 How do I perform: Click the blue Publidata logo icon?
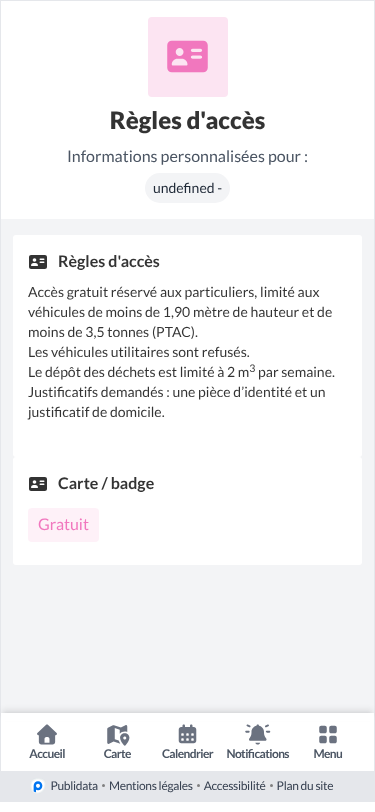coord(38,786)
